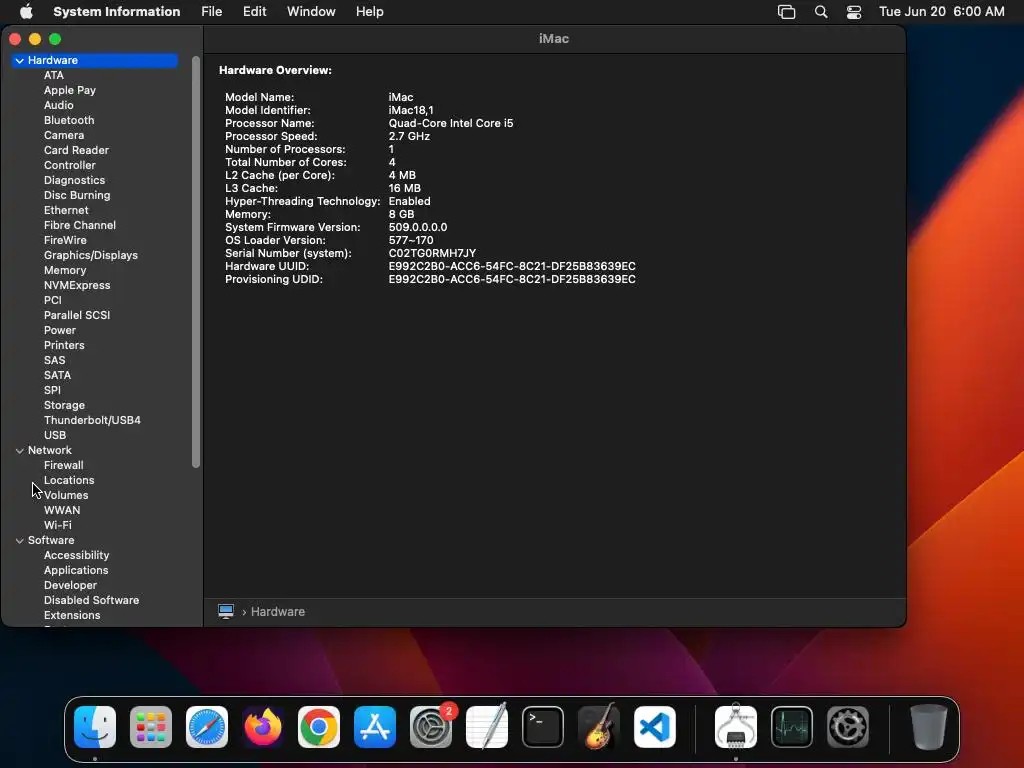Select Hardware in the path bar
The image size is (1024, 768).
coord(278,612)
